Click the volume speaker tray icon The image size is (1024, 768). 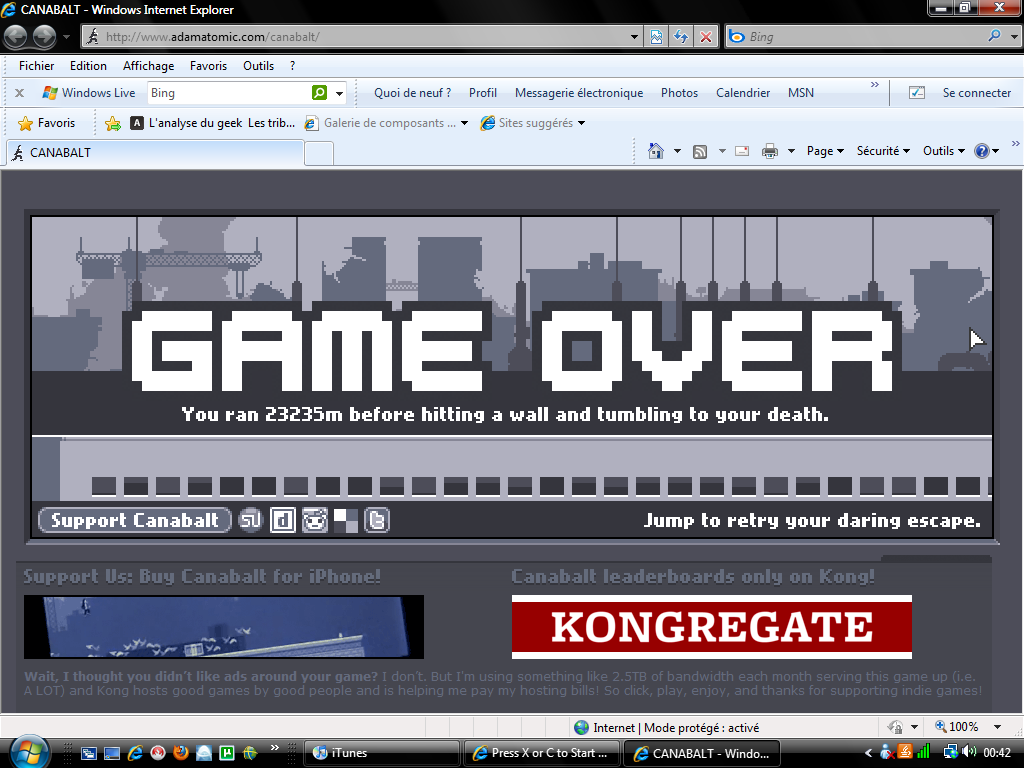click(x=968, y=752)
